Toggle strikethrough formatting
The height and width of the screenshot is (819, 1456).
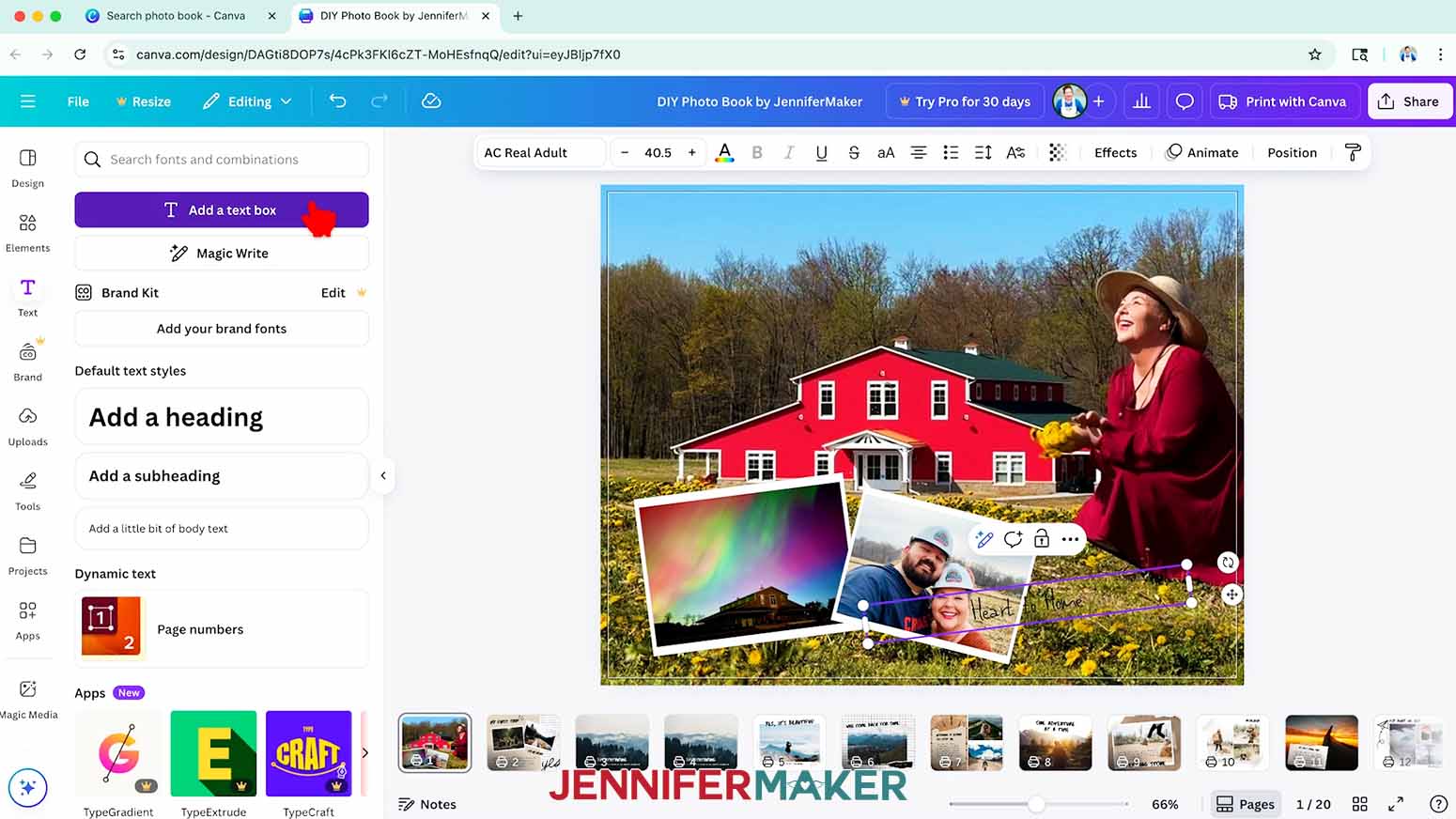[x=854, y=152]
